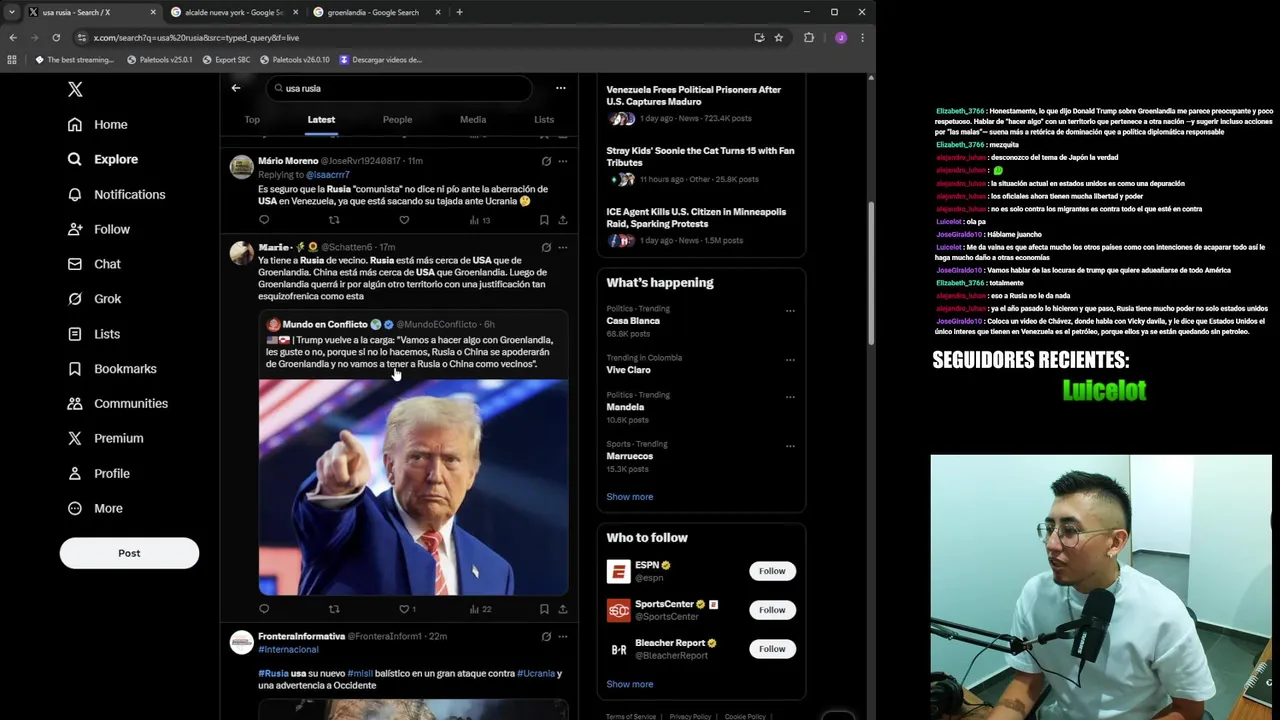Click Grok icon on Mário Moreno's post
The width and height of the screenshot is (1280, 720).
(546, 161)
